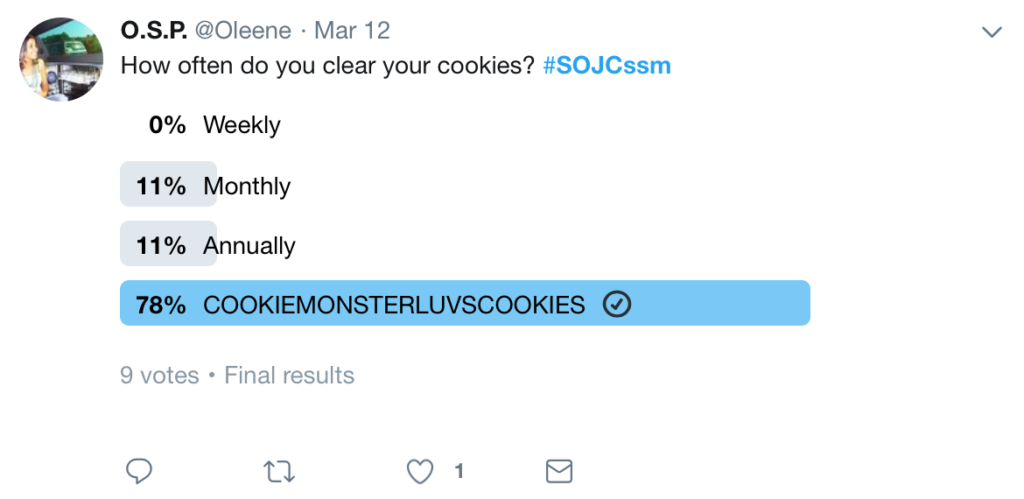This screenshot has height=499, width=1024.
Task: Send tweet via direct message envelope icon
Action: (559, 471)
